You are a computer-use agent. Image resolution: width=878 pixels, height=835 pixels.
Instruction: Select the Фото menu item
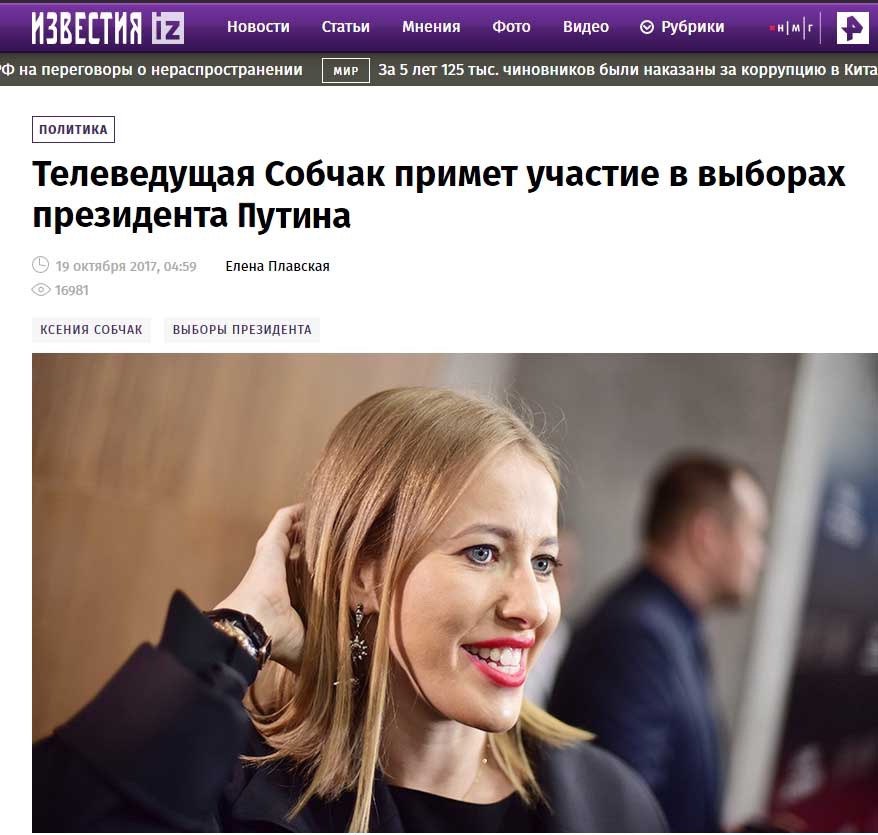pos(511,27)
